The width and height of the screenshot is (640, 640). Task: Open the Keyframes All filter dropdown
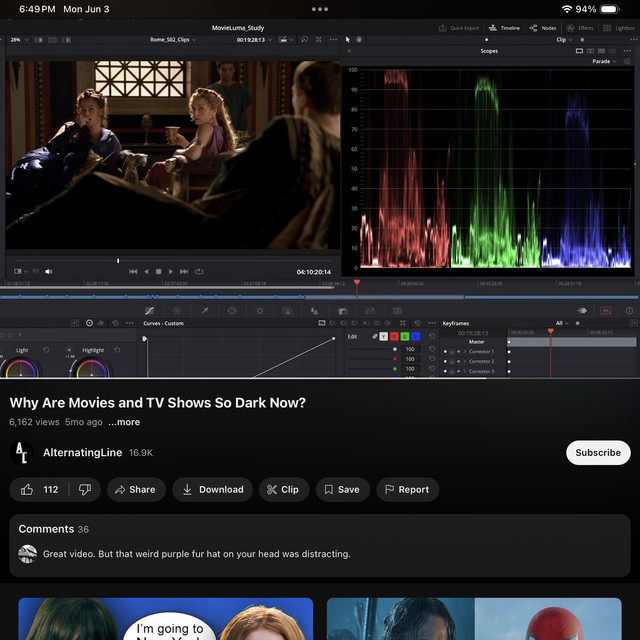click(562, 323)
